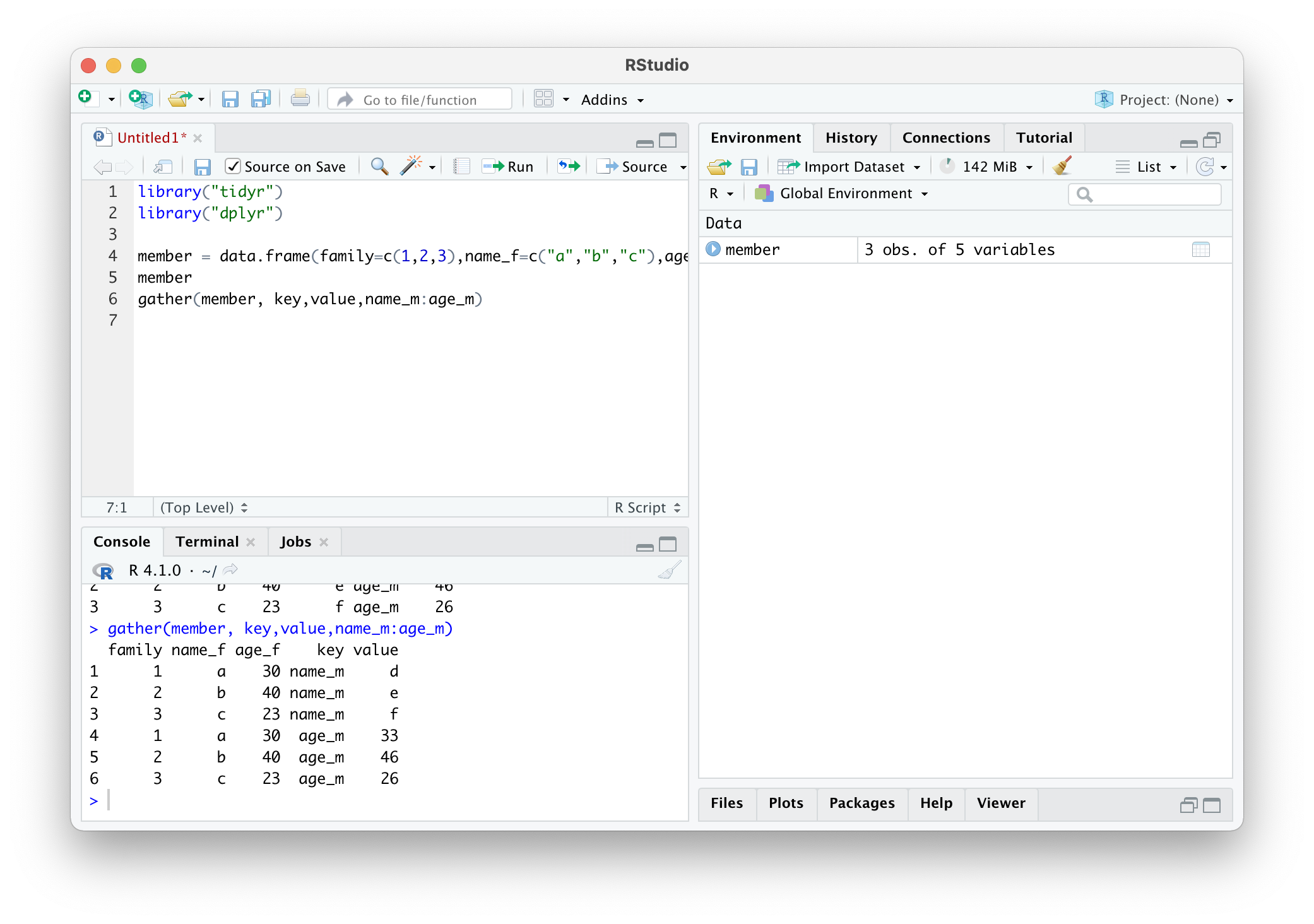Open the Plots tab
1314x924 pixels.
pyautogui.click(x=786, y=803)
